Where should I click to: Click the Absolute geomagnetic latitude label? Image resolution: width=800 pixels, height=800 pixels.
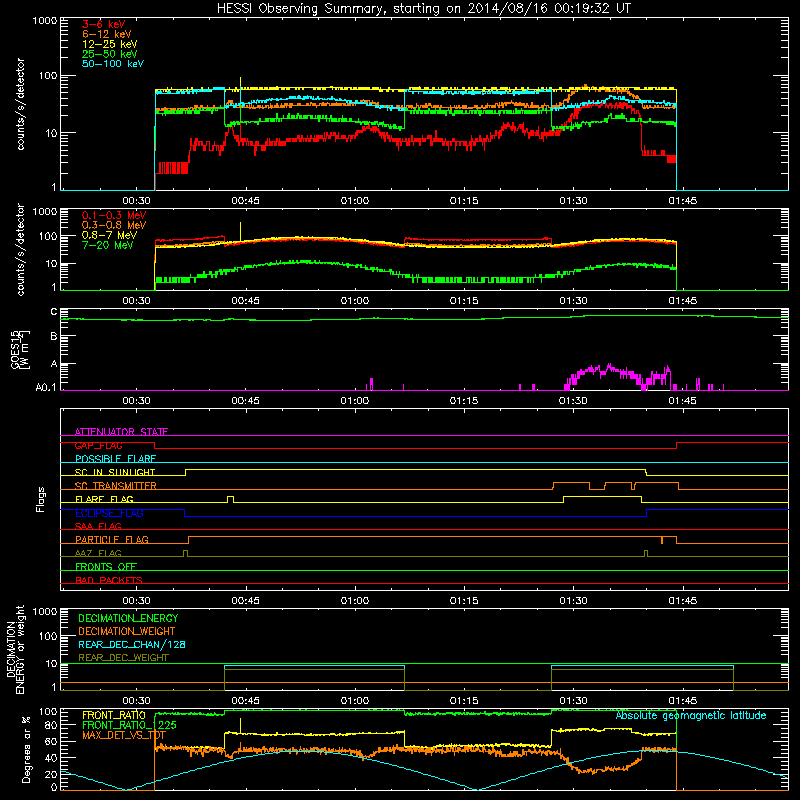[691, 715]
